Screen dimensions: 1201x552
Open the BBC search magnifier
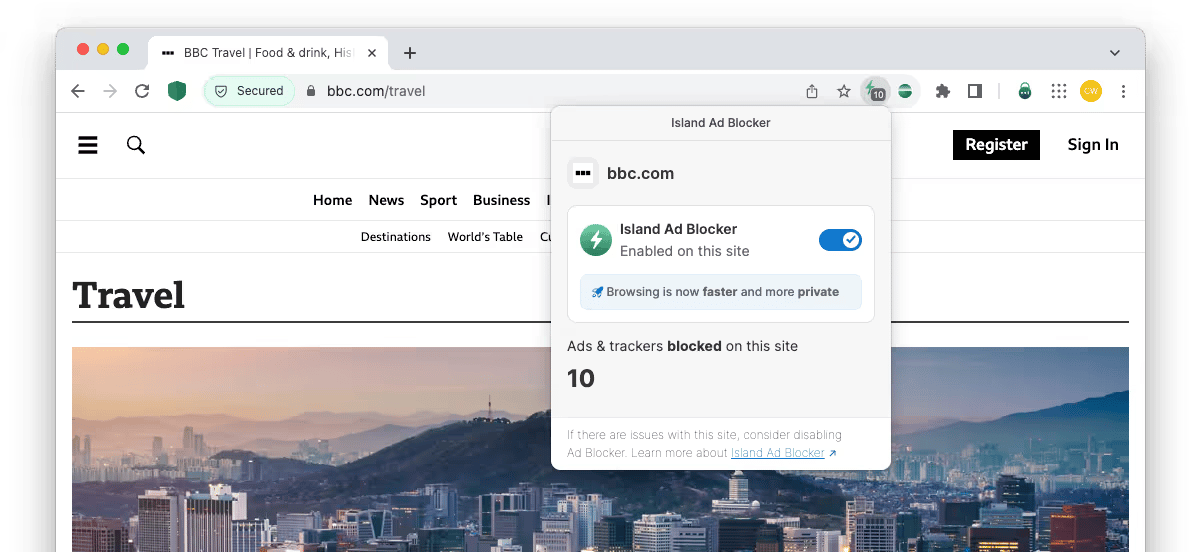coord(136,145)
